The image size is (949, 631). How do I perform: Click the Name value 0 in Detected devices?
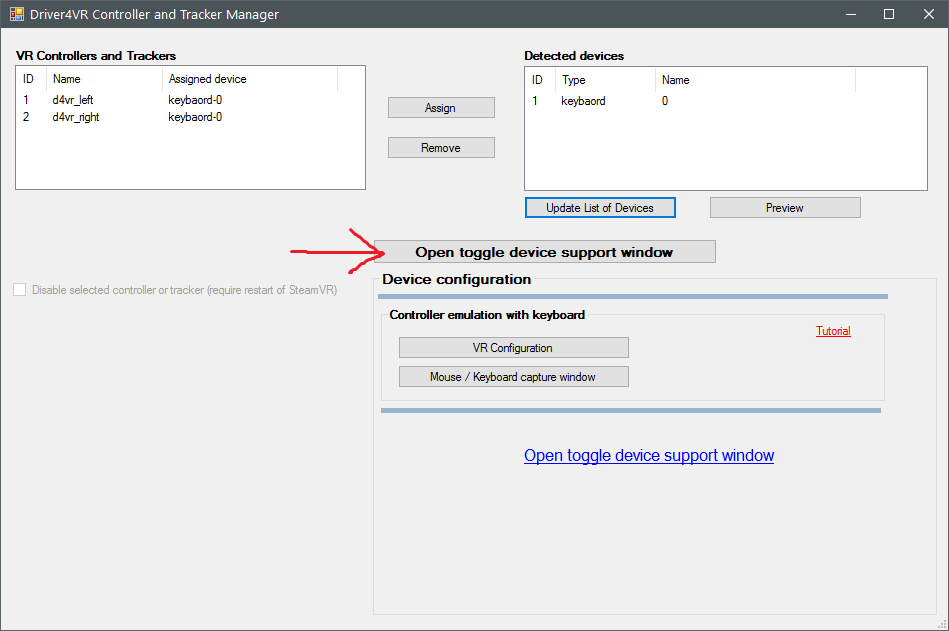coord(665,101)
